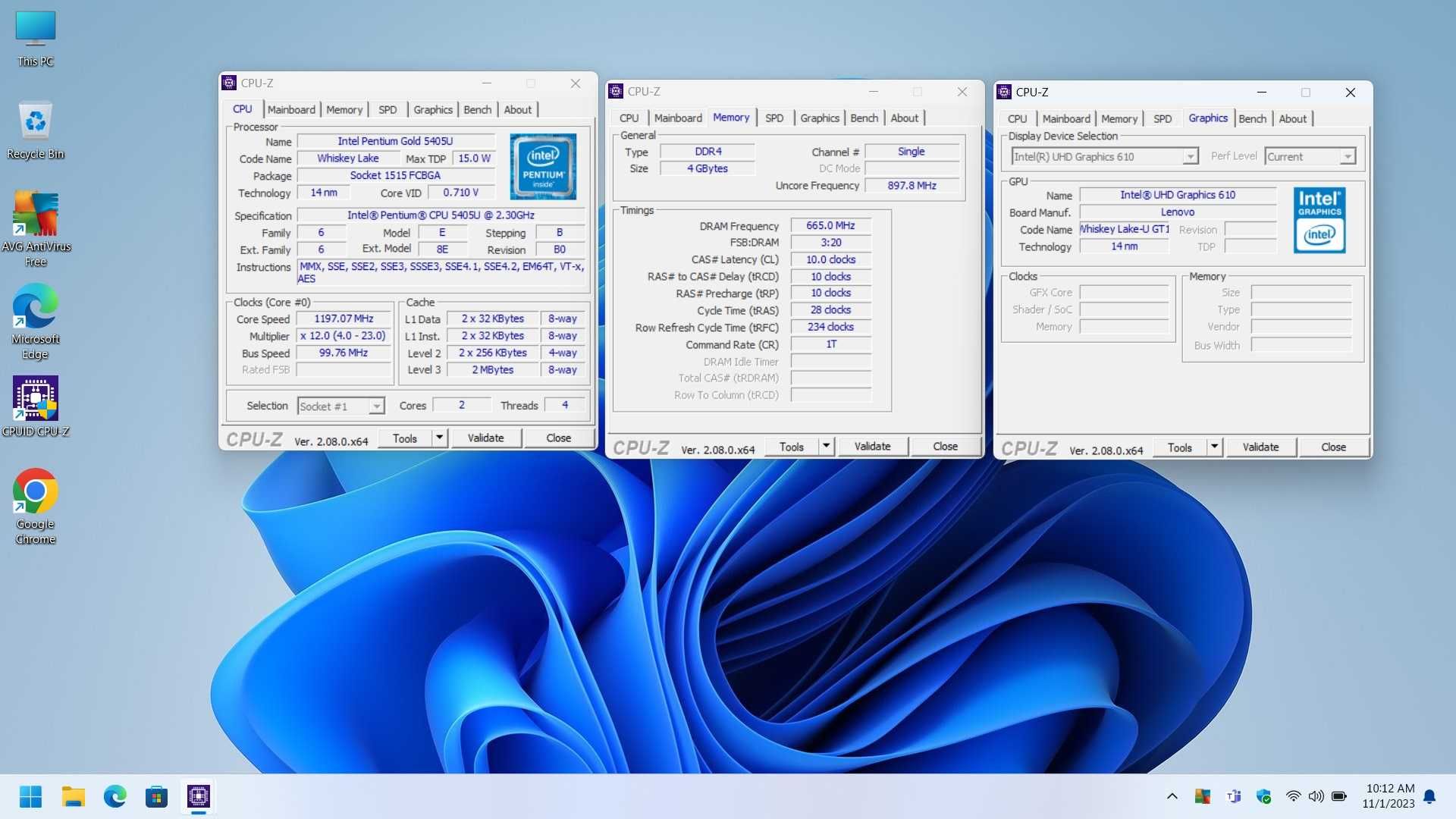Click the Core Speed value field
Viewport: 1456px width, 819px height.
(x=344, y=319)
